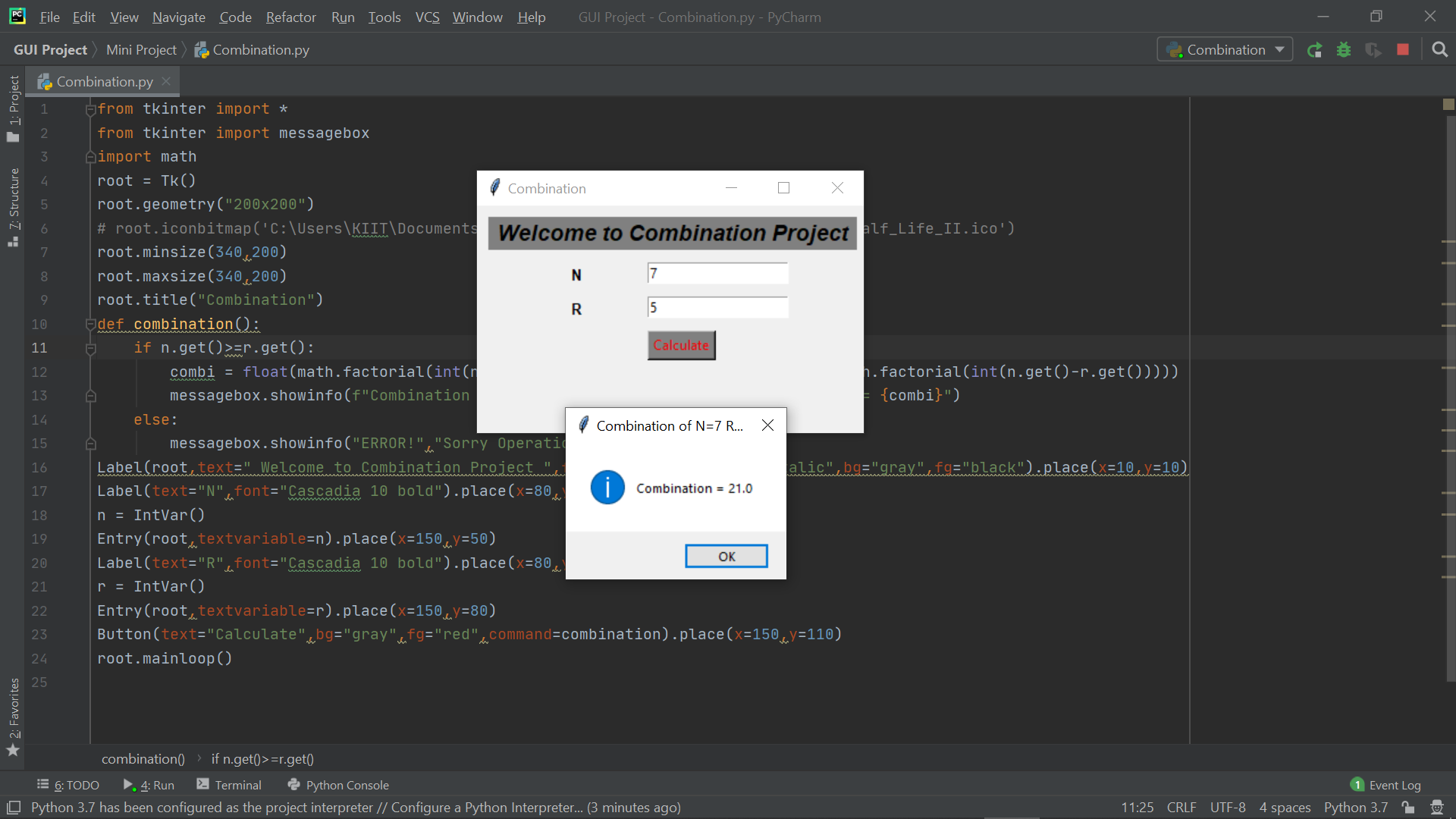
Task: Open the Window menu
Action: (477, 17)
